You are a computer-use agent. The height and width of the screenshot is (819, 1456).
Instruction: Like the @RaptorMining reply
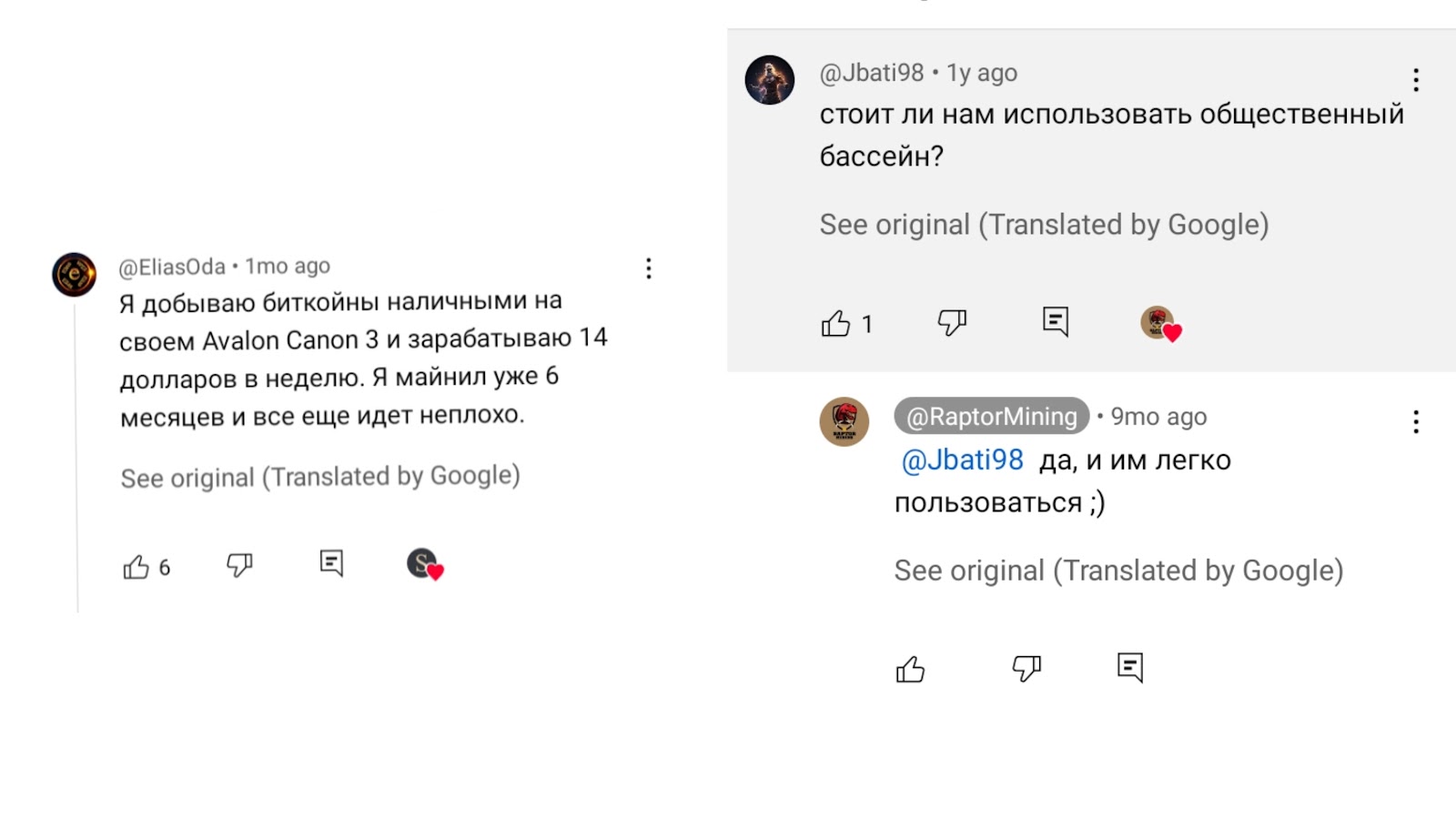[910, 670]
